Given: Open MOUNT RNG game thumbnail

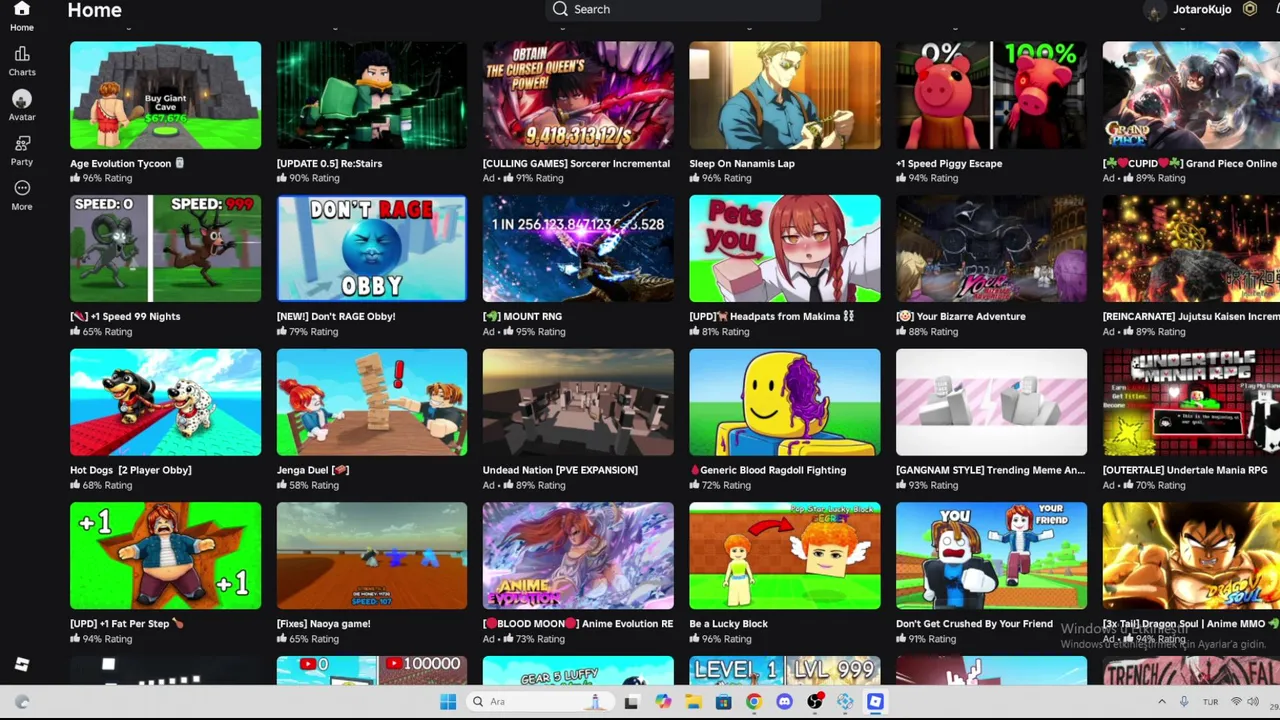Looking at the screenshot, I should tap(578, 249).
